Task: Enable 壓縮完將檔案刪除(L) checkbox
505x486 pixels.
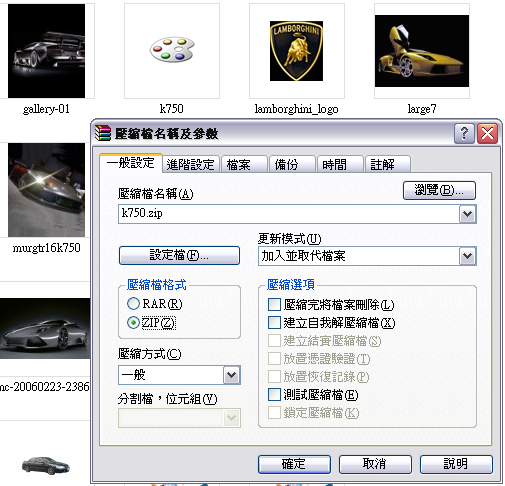Action: click(x=331, y=304)
